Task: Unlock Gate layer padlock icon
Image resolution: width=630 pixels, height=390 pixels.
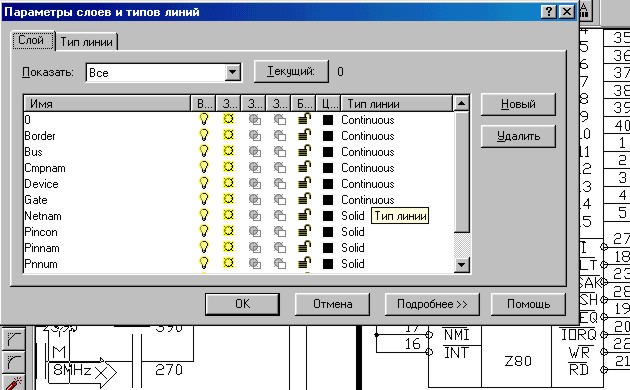Action: [x=305, y=199]
